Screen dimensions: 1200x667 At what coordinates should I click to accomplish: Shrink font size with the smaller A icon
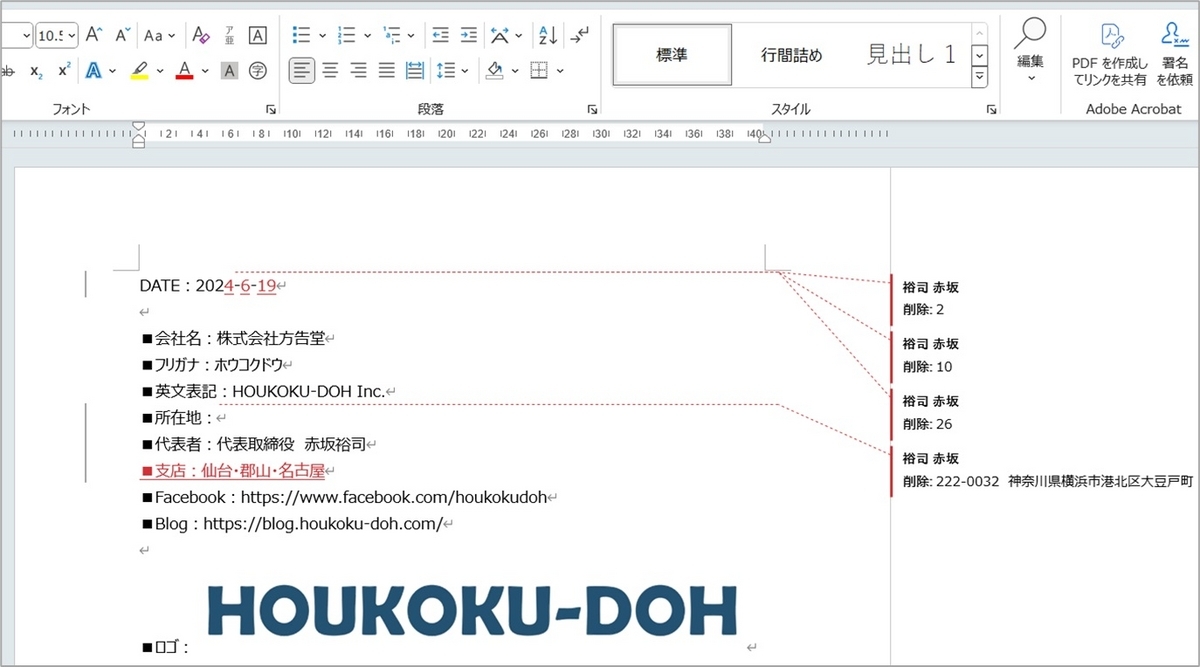coord(123,35)
